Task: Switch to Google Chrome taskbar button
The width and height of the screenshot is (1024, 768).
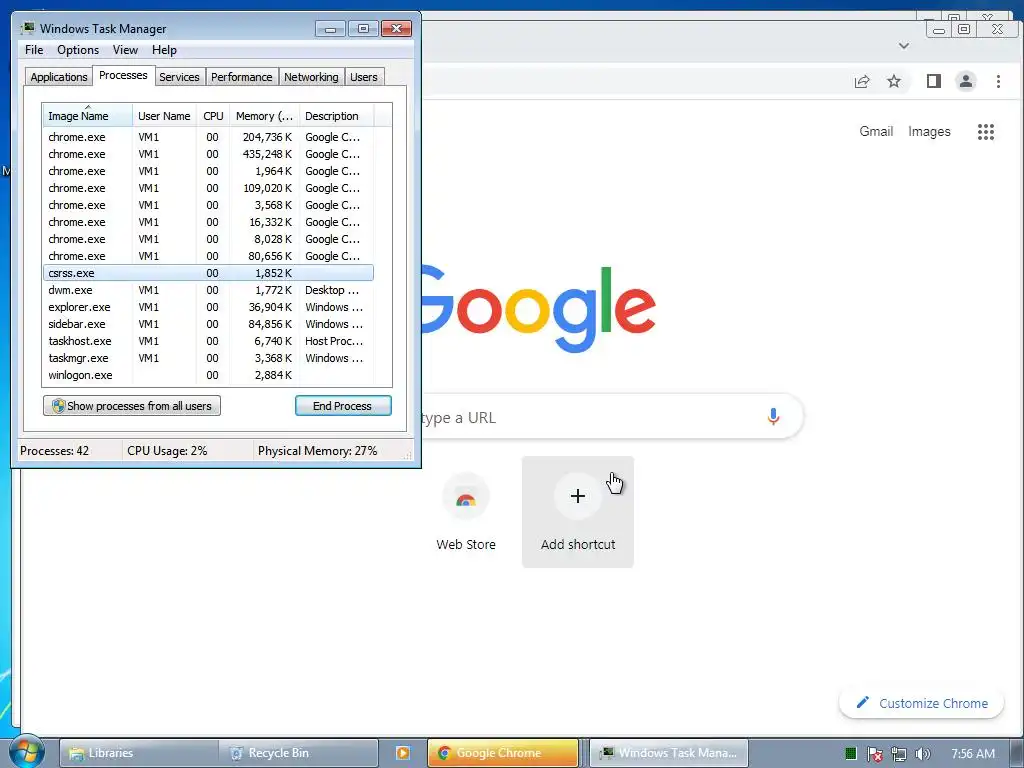Action: pyautogui.click(x=503, y=753)
